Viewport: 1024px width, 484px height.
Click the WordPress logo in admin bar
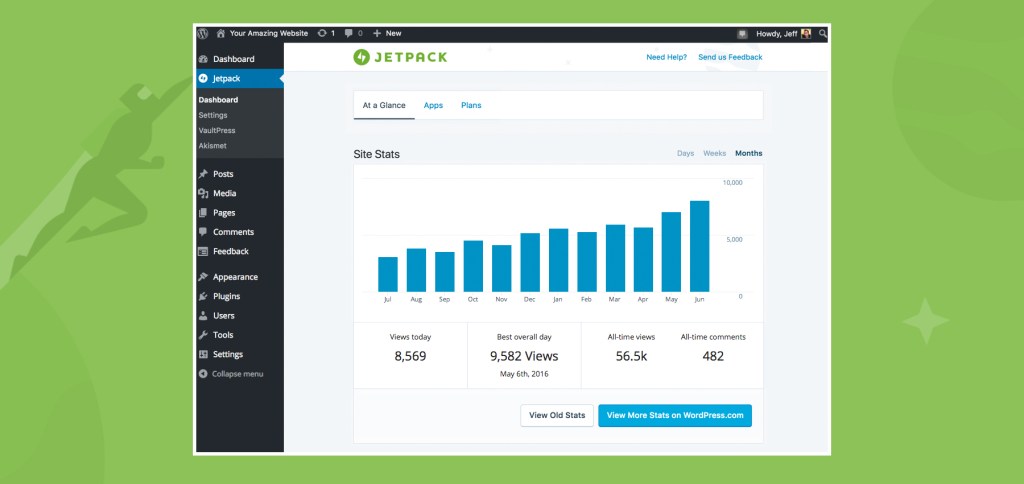tap(203, 33)
